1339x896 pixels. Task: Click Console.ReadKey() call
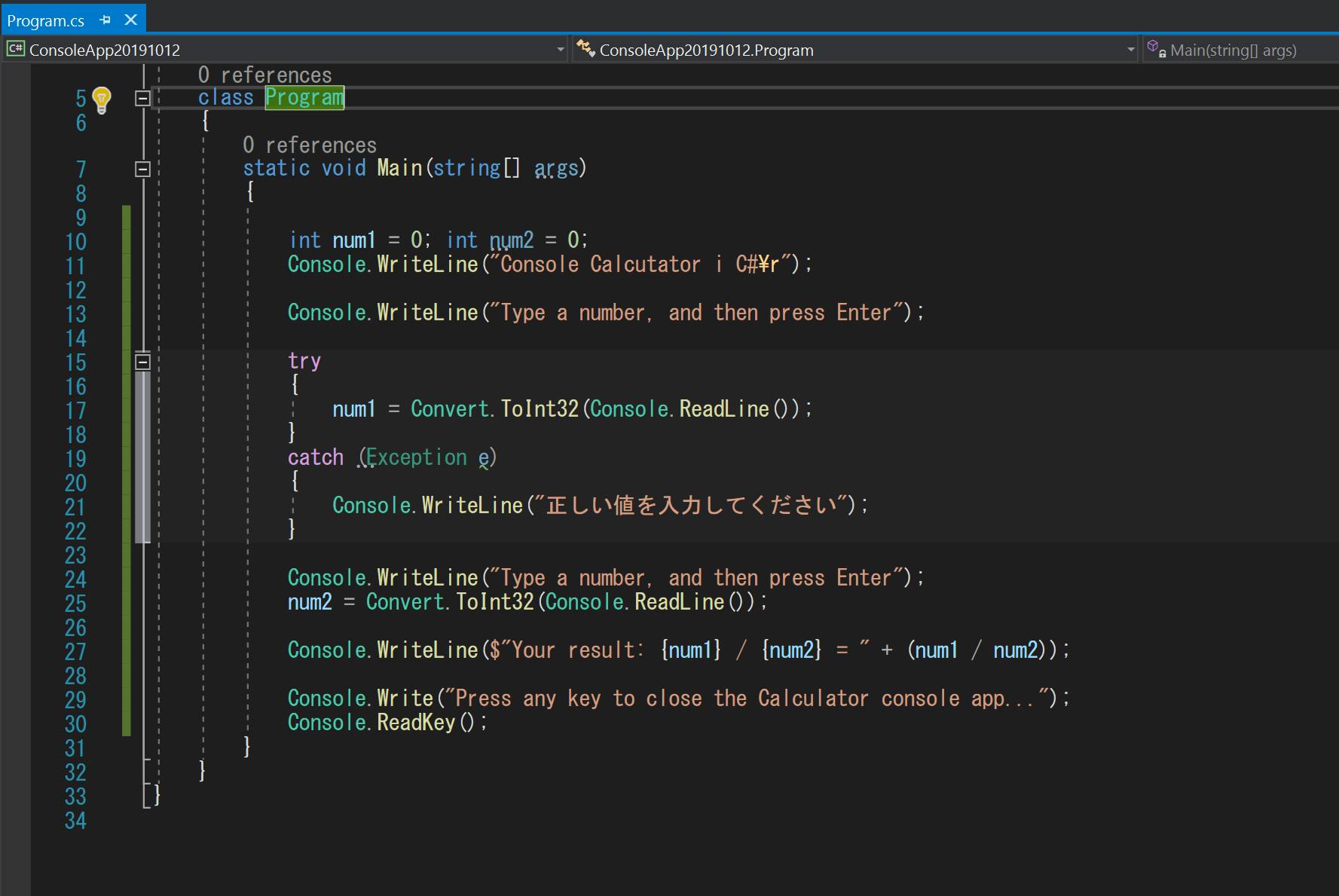pos(382,723)
